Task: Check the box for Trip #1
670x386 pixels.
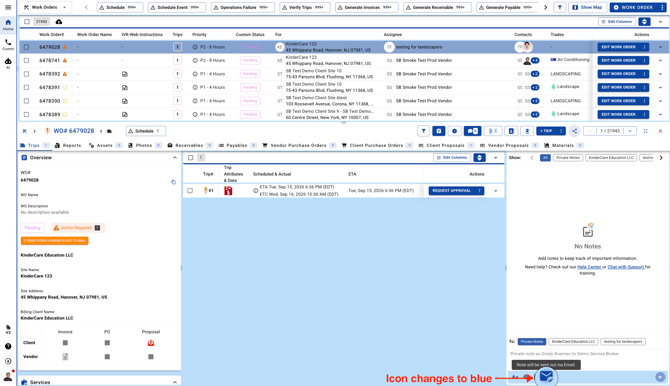Action: 190,191
